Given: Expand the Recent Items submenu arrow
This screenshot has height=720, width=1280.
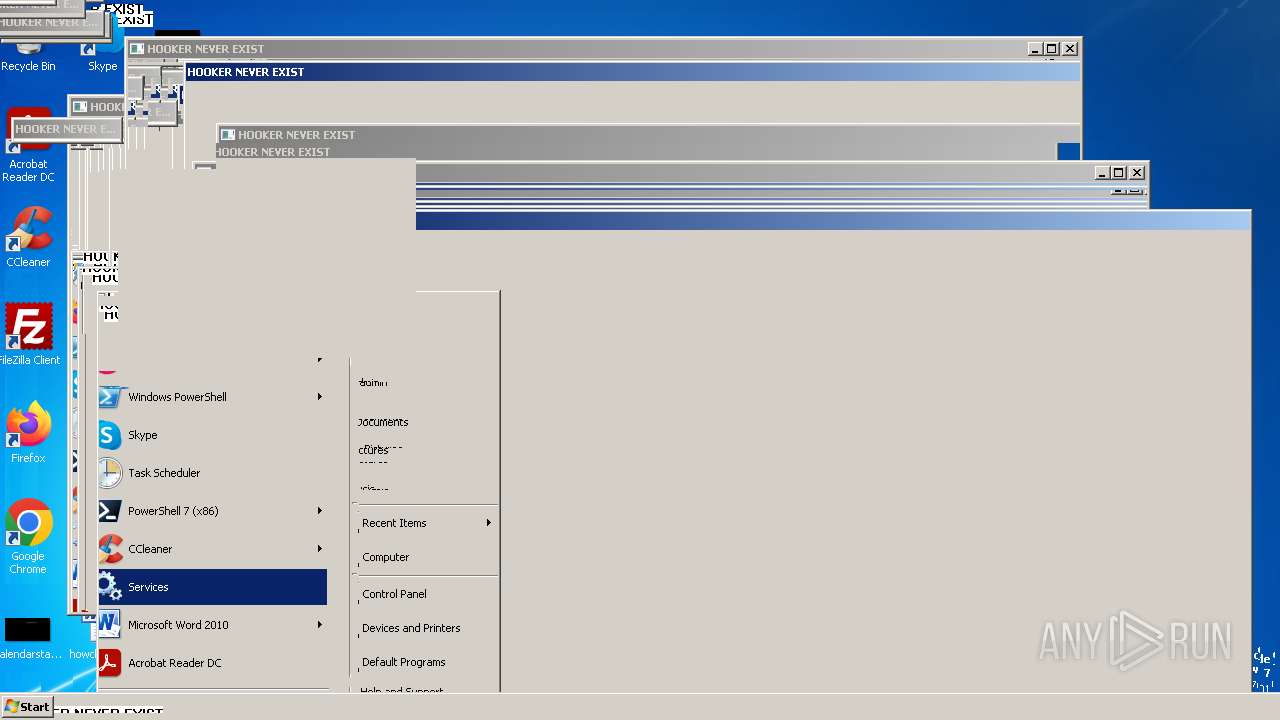Looking at the screenshot, I should tap(489, 523).
